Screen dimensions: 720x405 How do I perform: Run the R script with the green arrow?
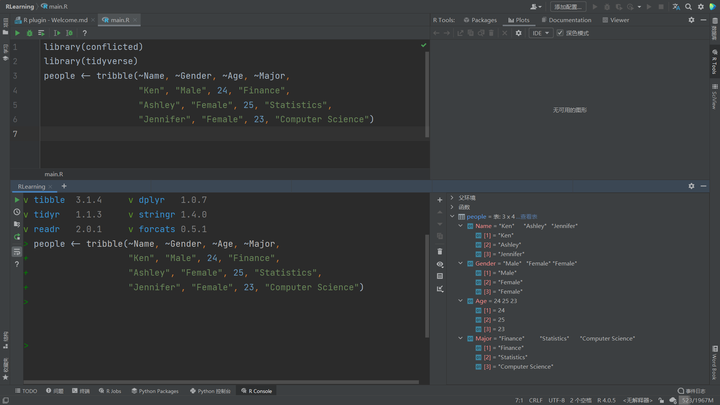[x=17, y=33]
